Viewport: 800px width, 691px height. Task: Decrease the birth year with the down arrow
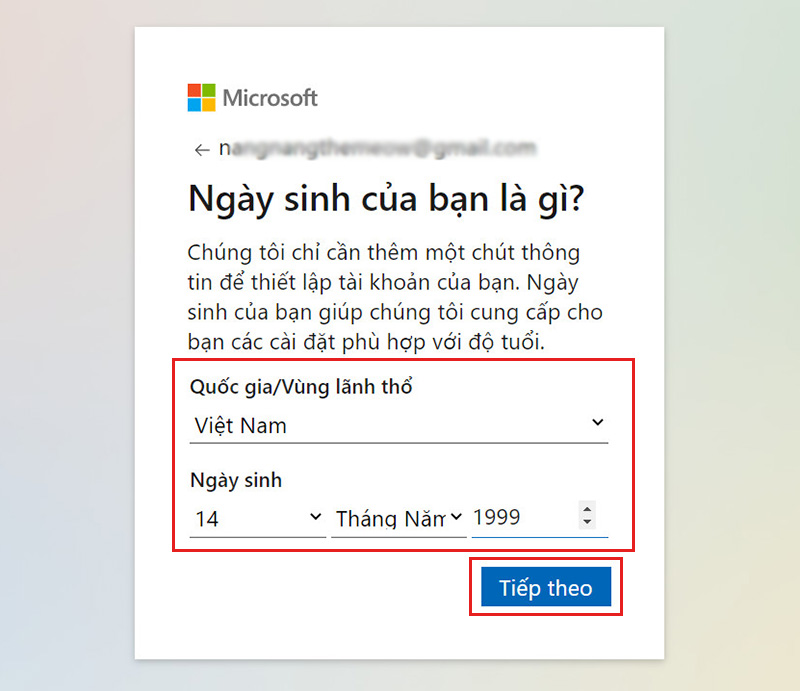point(587,522)
